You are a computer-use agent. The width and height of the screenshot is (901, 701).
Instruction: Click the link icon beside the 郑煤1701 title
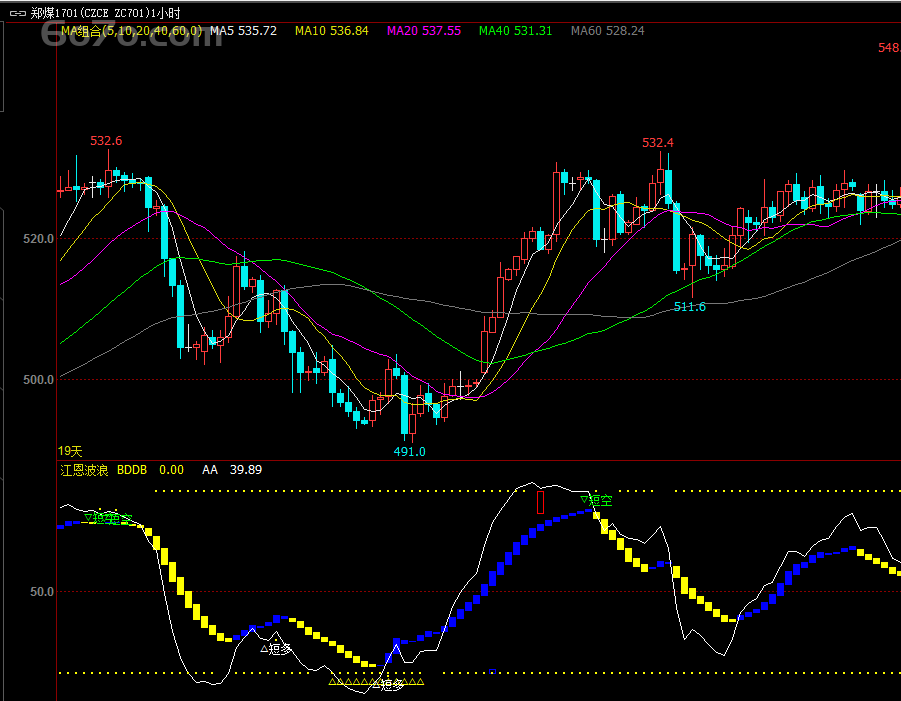(18, 13)
